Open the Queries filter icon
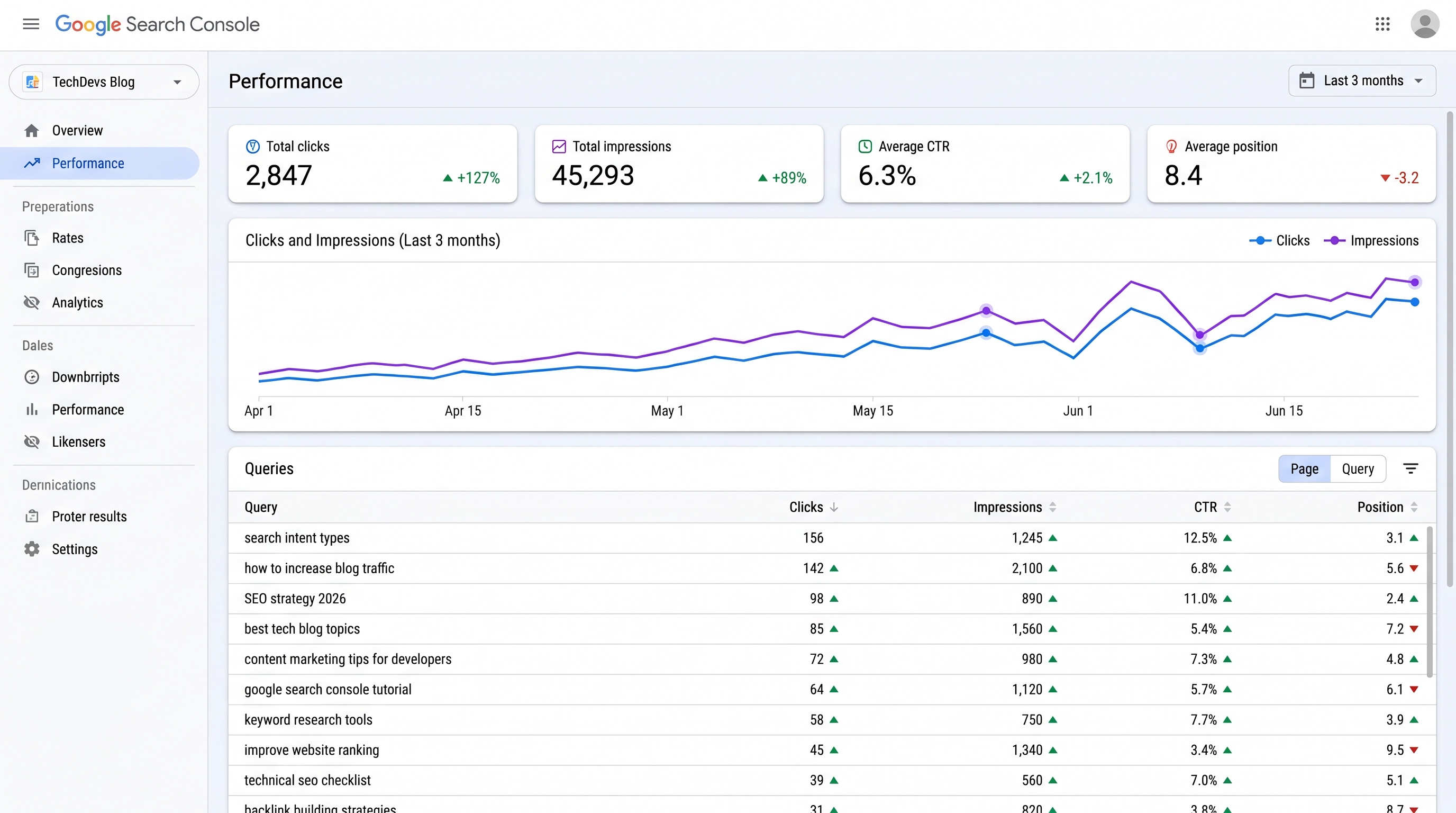Image resolution: width=1456 pixels, height=813 pixels. point(1411,468)
